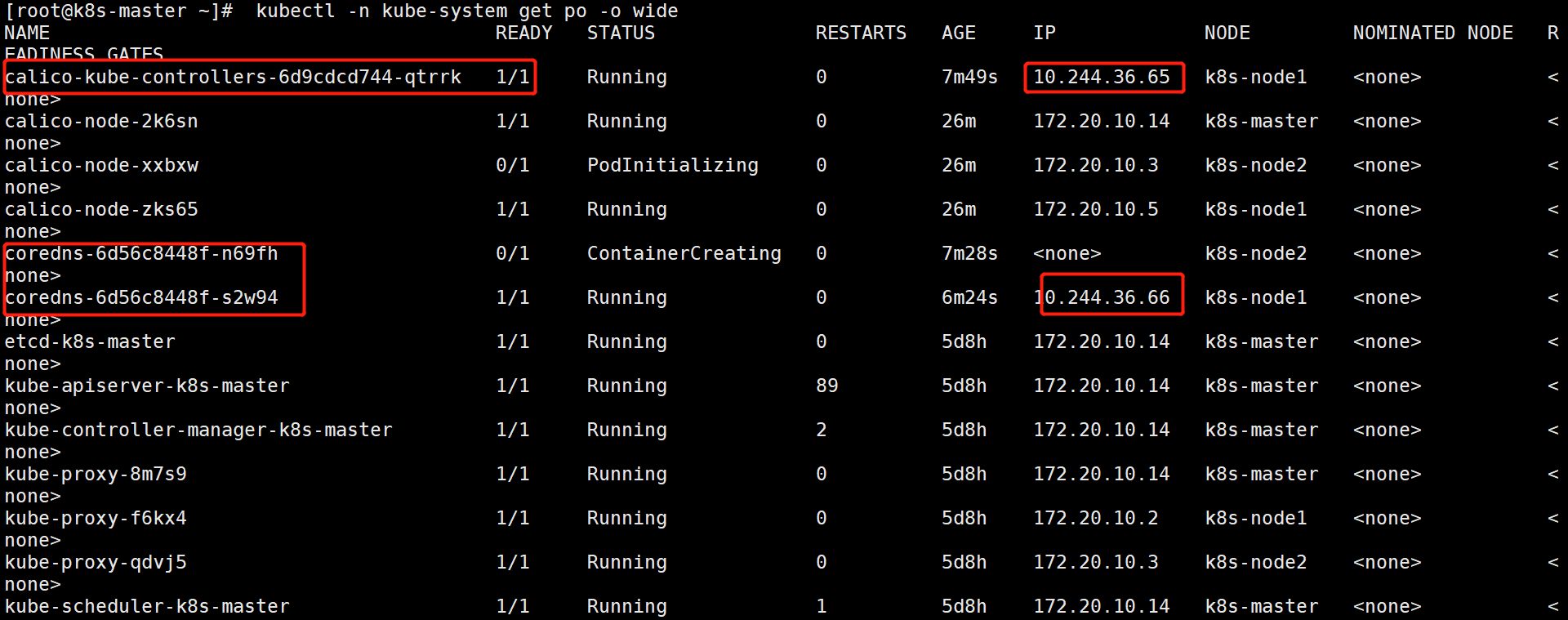Click node k8s-node1 in coredns-s2w94 row
1568x620 pixels.
click(1255, 297)
